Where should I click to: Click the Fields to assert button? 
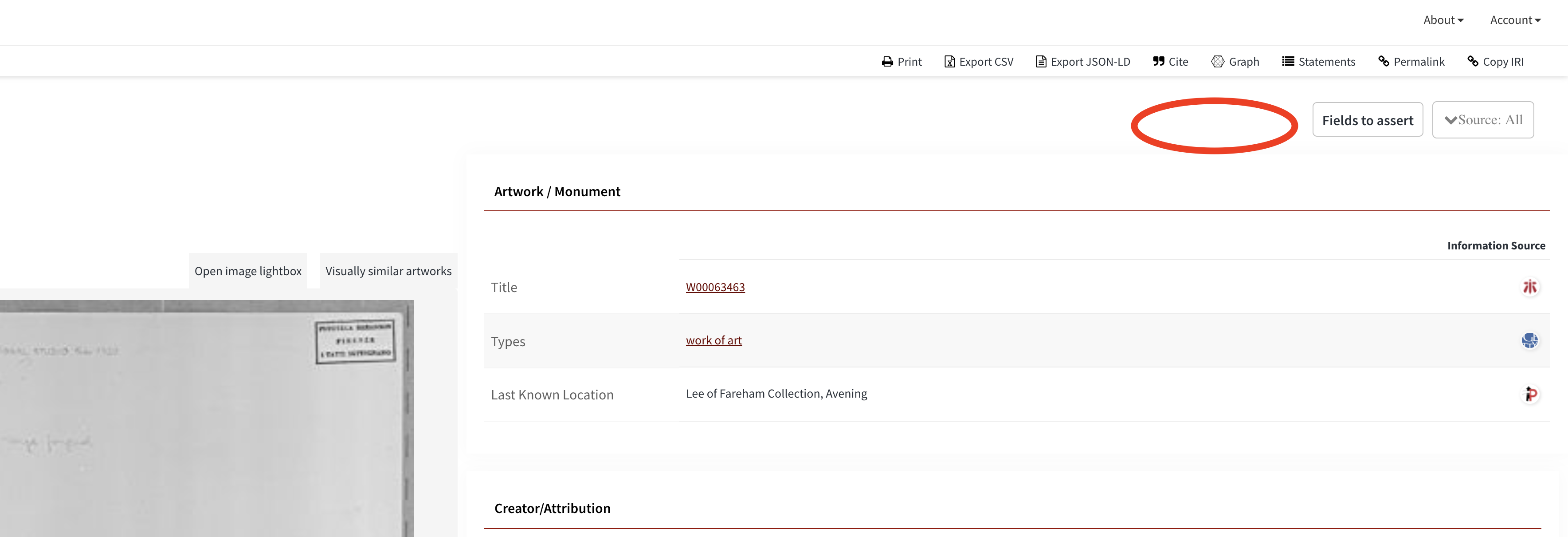(1367, 120)
